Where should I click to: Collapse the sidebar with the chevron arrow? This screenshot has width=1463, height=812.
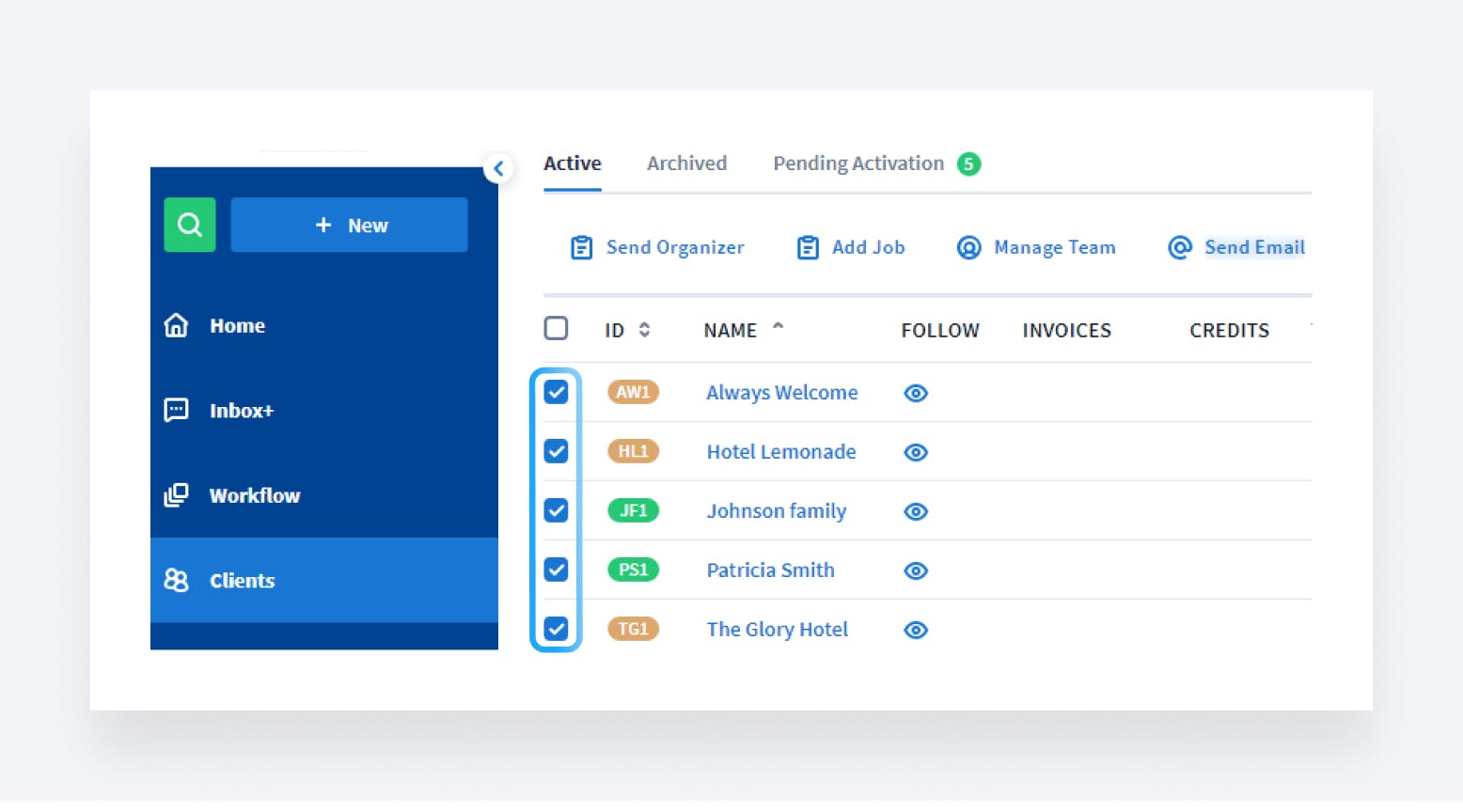498,169
